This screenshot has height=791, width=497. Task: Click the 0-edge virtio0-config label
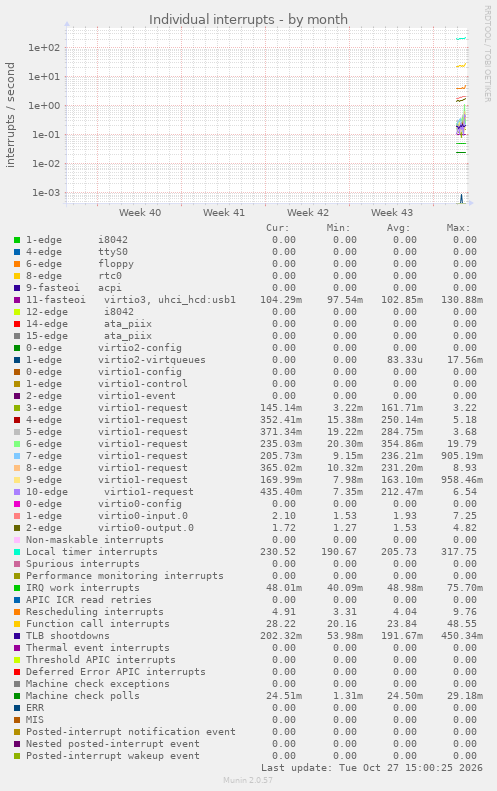point(104,504)
